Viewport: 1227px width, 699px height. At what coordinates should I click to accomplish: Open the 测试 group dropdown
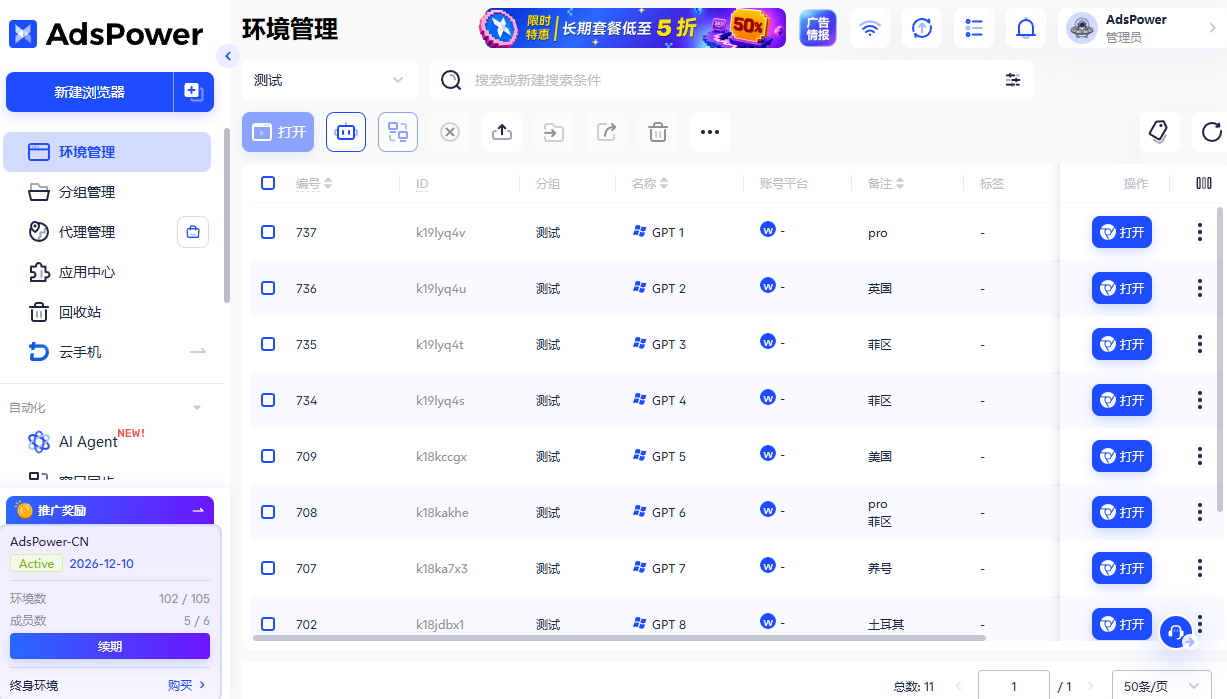pyautogui.click(x=330, y=80)
